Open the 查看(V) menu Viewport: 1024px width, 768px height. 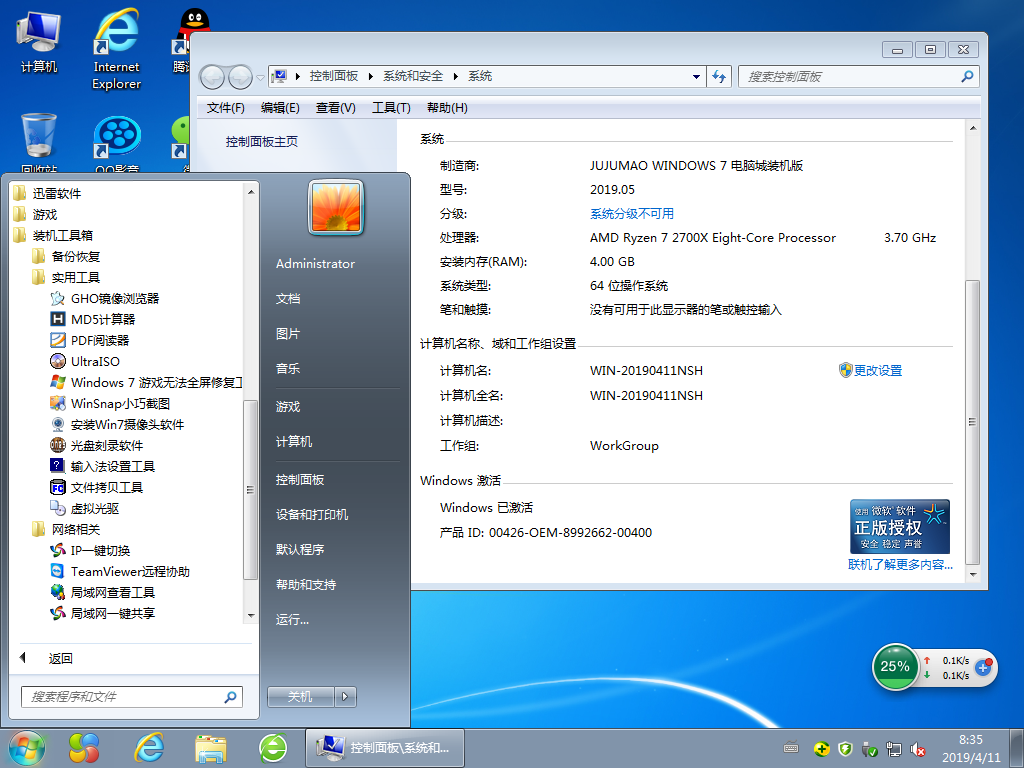point(335,108)
